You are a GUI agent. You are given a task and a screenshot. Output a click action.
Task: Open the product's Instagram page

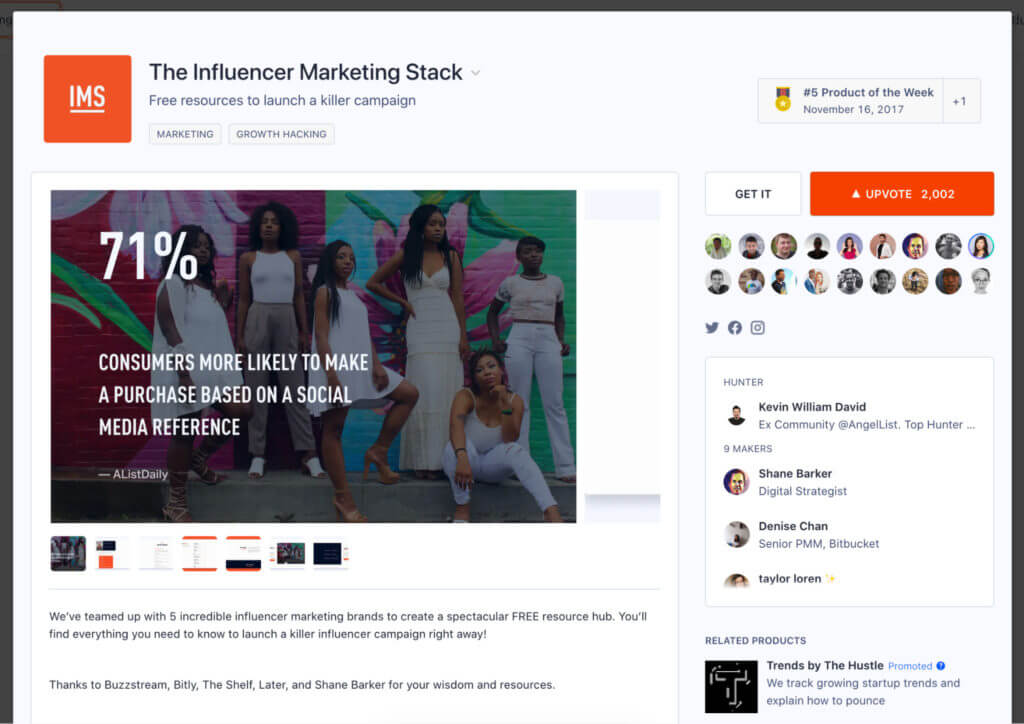[x=757, y=327]
